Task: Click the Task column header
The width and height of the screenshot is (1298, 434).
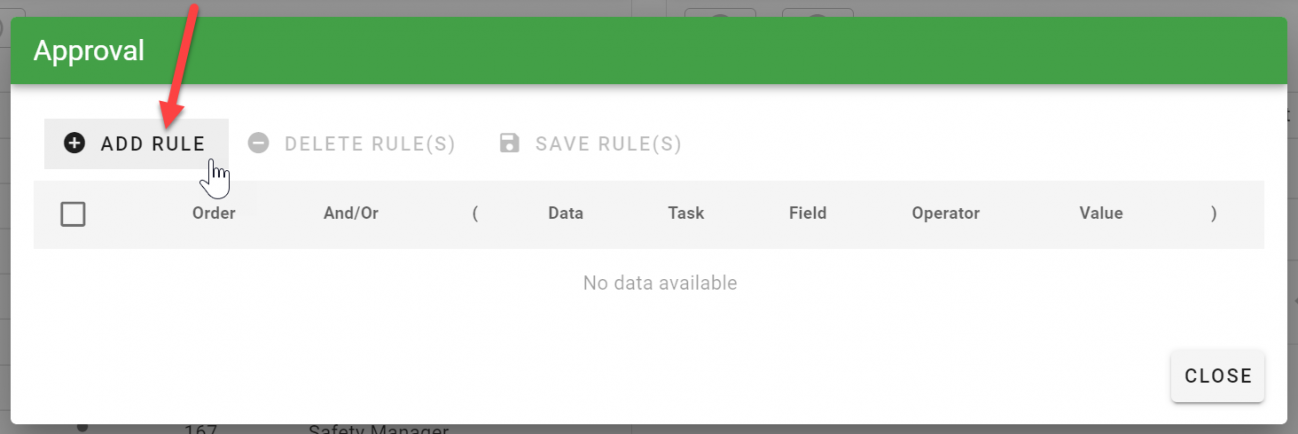Action: 686,213
